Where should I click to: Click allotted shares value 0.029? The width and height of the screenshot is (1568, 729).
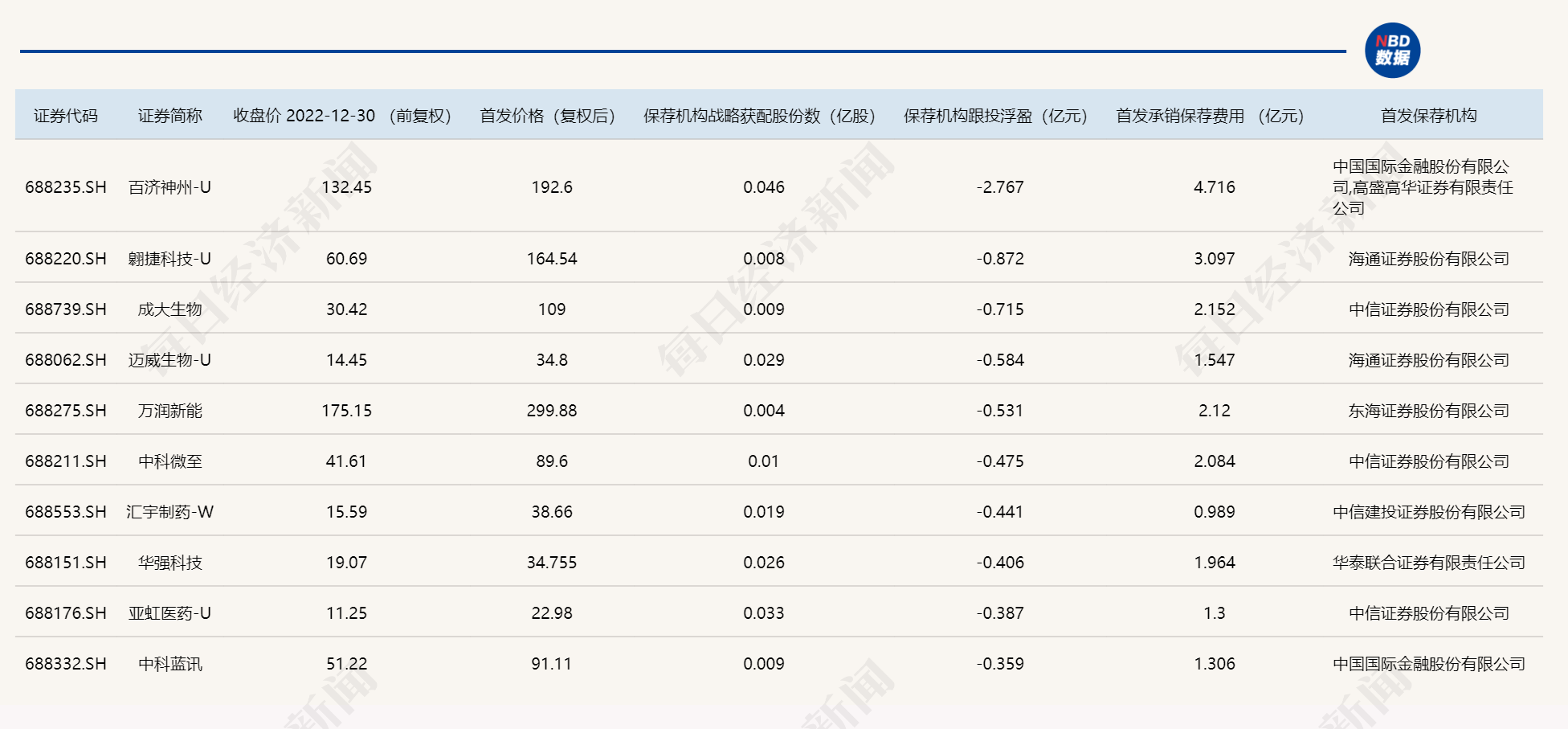click(764, 360)
